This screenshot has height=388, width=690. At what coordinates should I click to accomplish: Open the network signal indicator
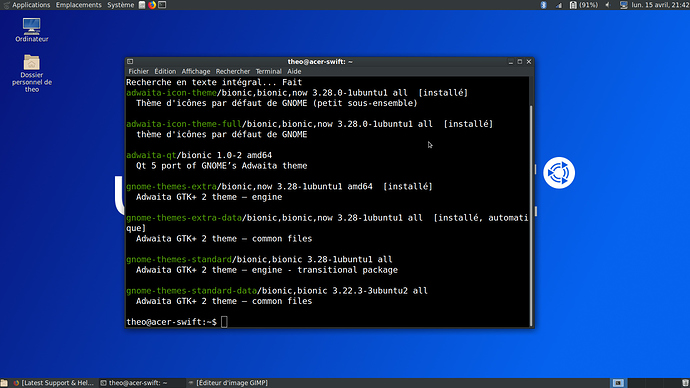coord(558,5)
